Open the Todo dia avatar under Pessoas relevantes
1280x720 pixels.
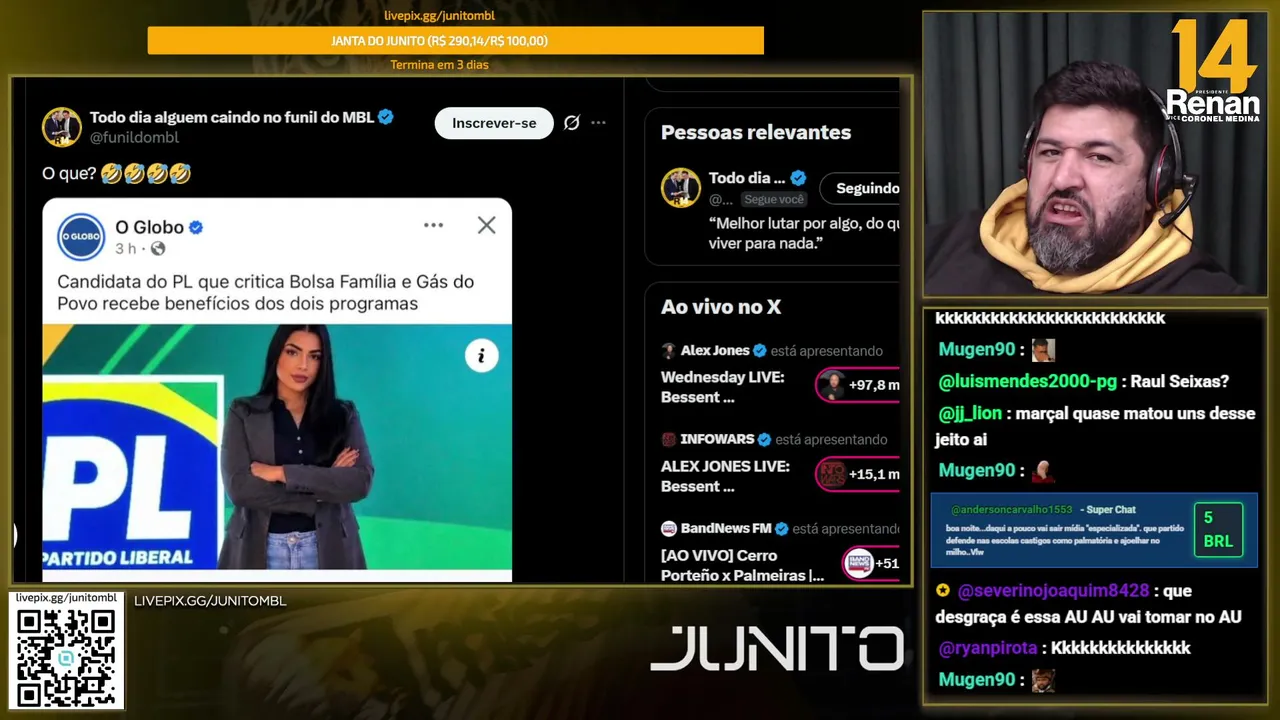coord(681,188)
